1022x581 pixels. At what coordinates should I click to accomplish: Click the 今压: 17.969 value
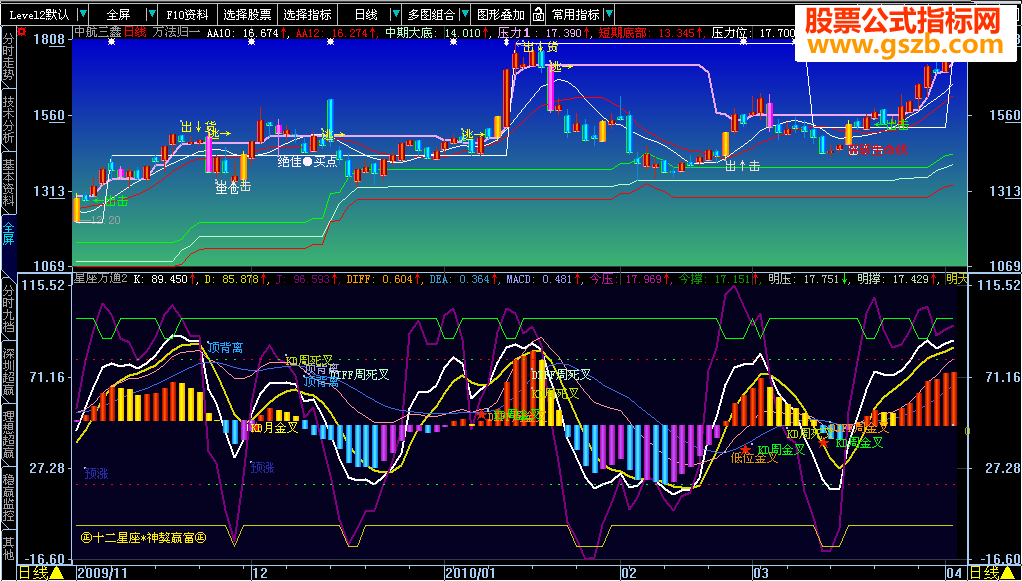(628, 279)
